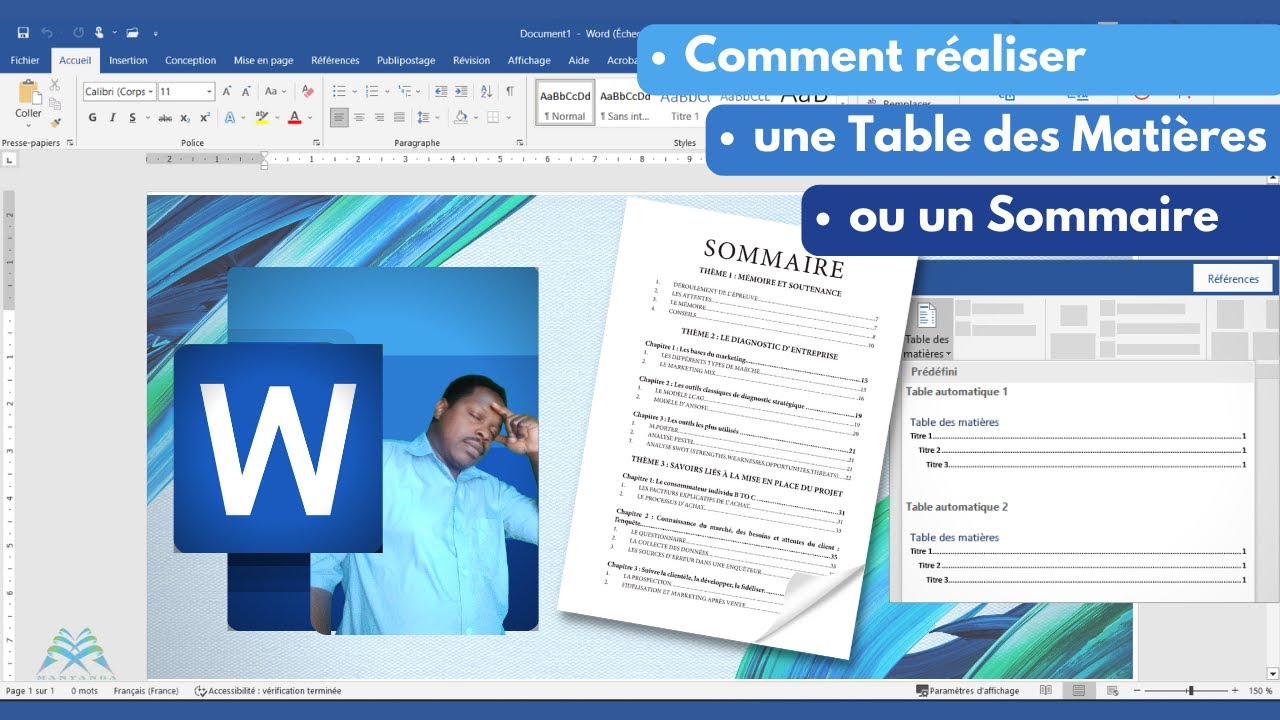Toggle superscript x² formatting
Screen dimensions: 1280x720
pyautogui.click(x=205, y=117)
